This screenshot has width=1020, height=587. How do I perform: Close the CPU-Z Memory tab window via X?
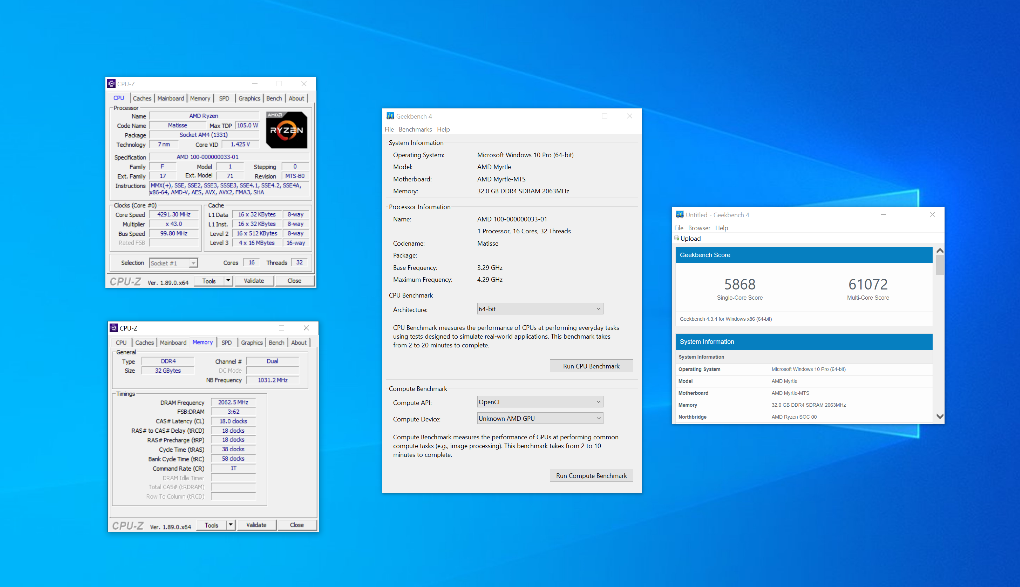coord(306,328)
